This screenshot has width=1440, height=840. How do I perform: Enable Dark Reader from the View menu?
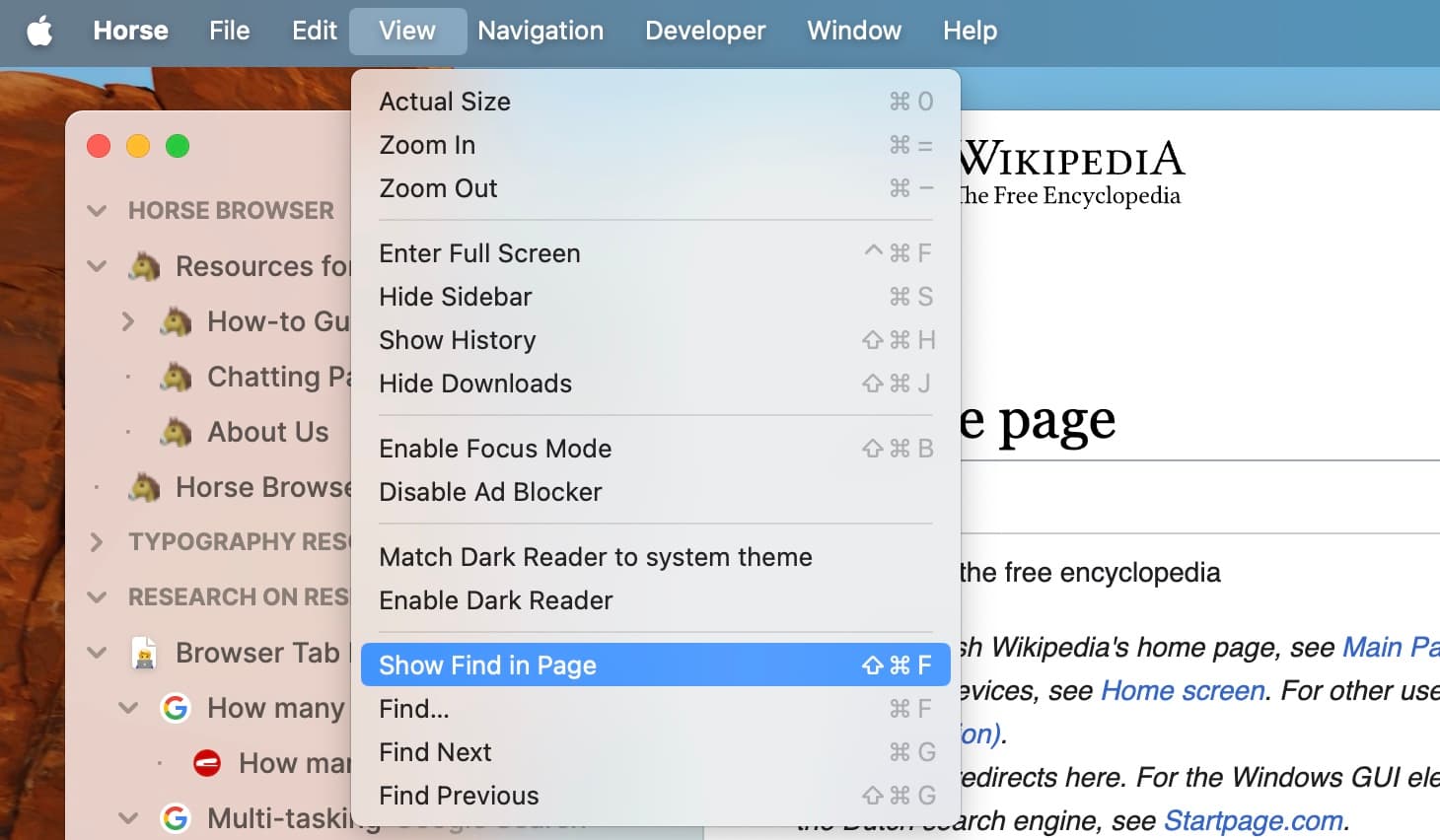496,600
